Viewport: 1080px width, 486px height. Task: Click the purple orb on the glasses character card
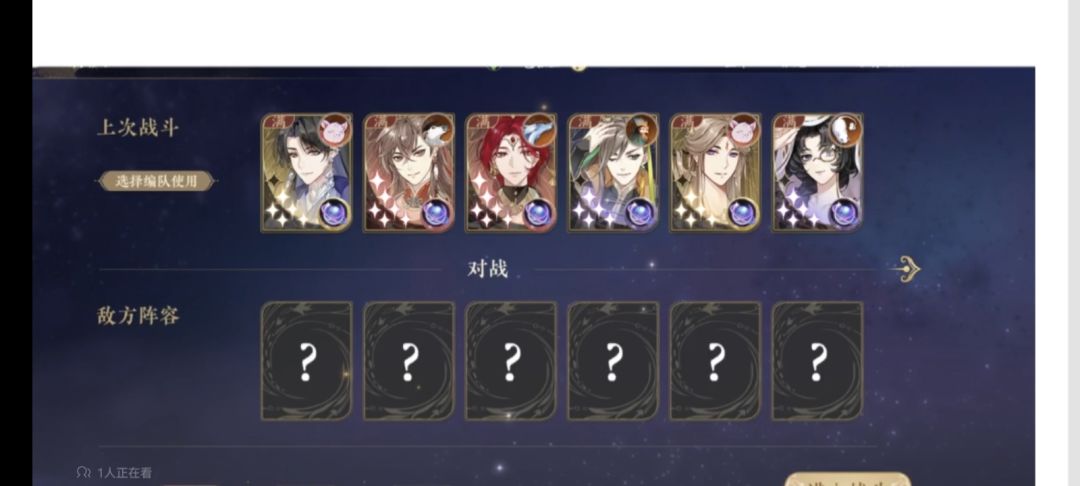[845, 213]
